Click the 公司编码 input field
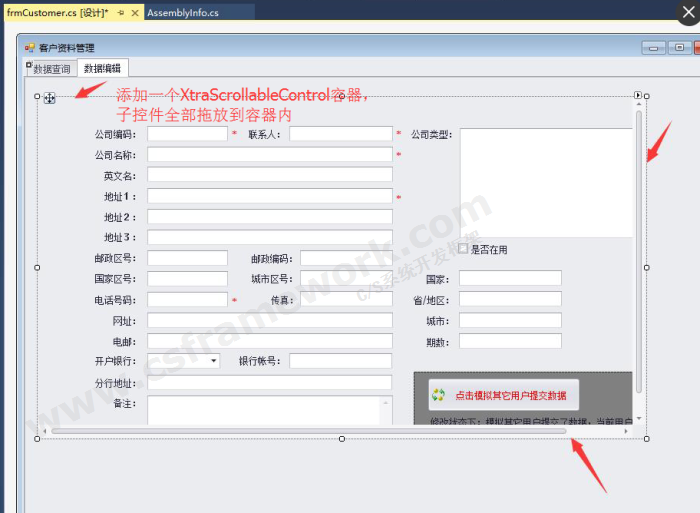This screenshot has width=700, height=513. (x=187, y=133)
